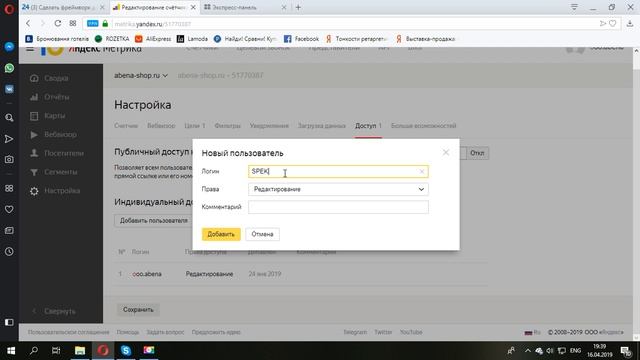
Task: Open Lamoda bookmark
Action: tap(192, 39)
